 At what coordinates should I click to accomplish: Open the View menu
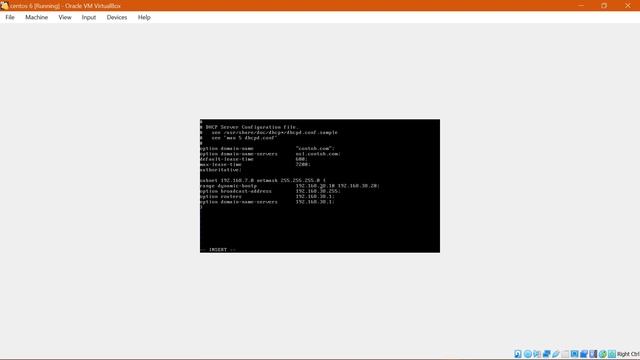pos(65,17)
